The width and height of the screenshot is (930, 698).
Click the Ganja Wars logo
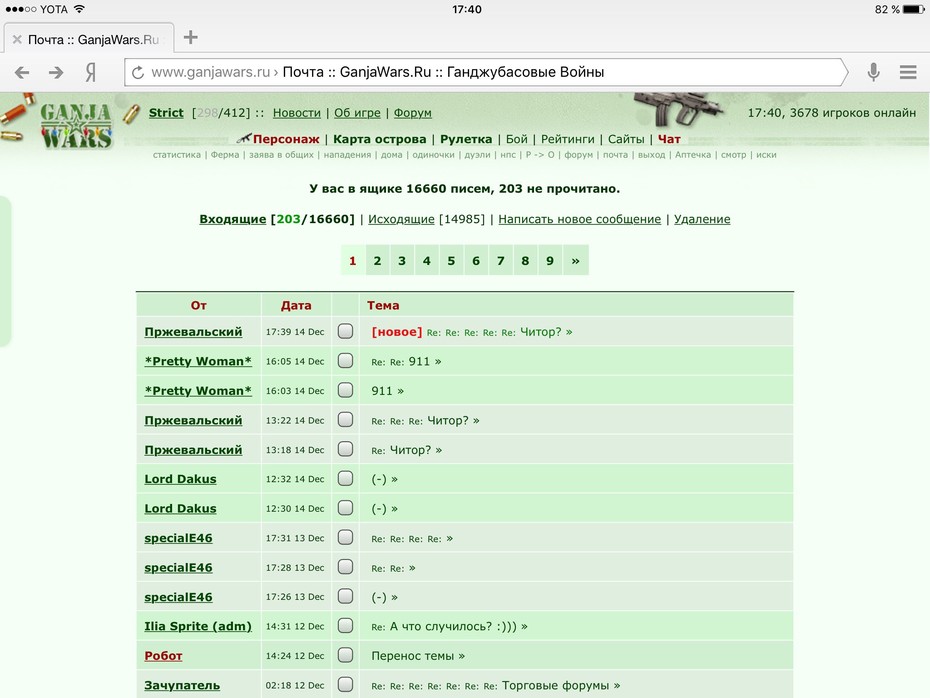point(75,126)
